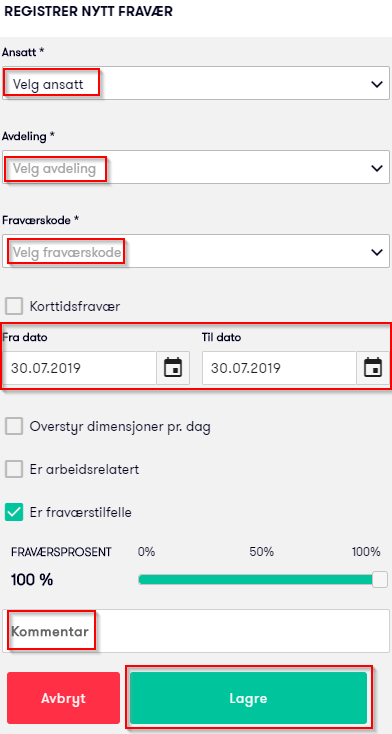The height and width of the screenshot is (734, 392).
Task: Click the Lagre button
Action: tap(249, 698)
